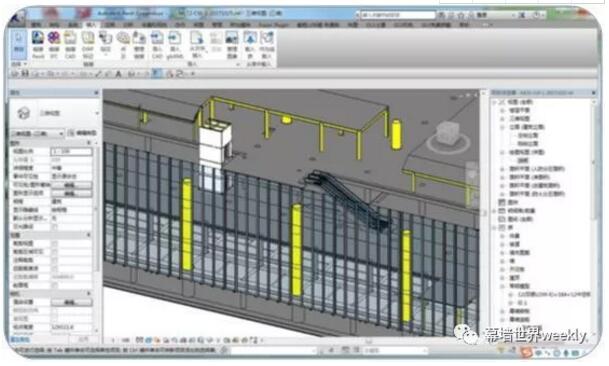Click the Import CAD icon
Image resolution: width=609 pixels, height=366 pixels.
[157, 44]
